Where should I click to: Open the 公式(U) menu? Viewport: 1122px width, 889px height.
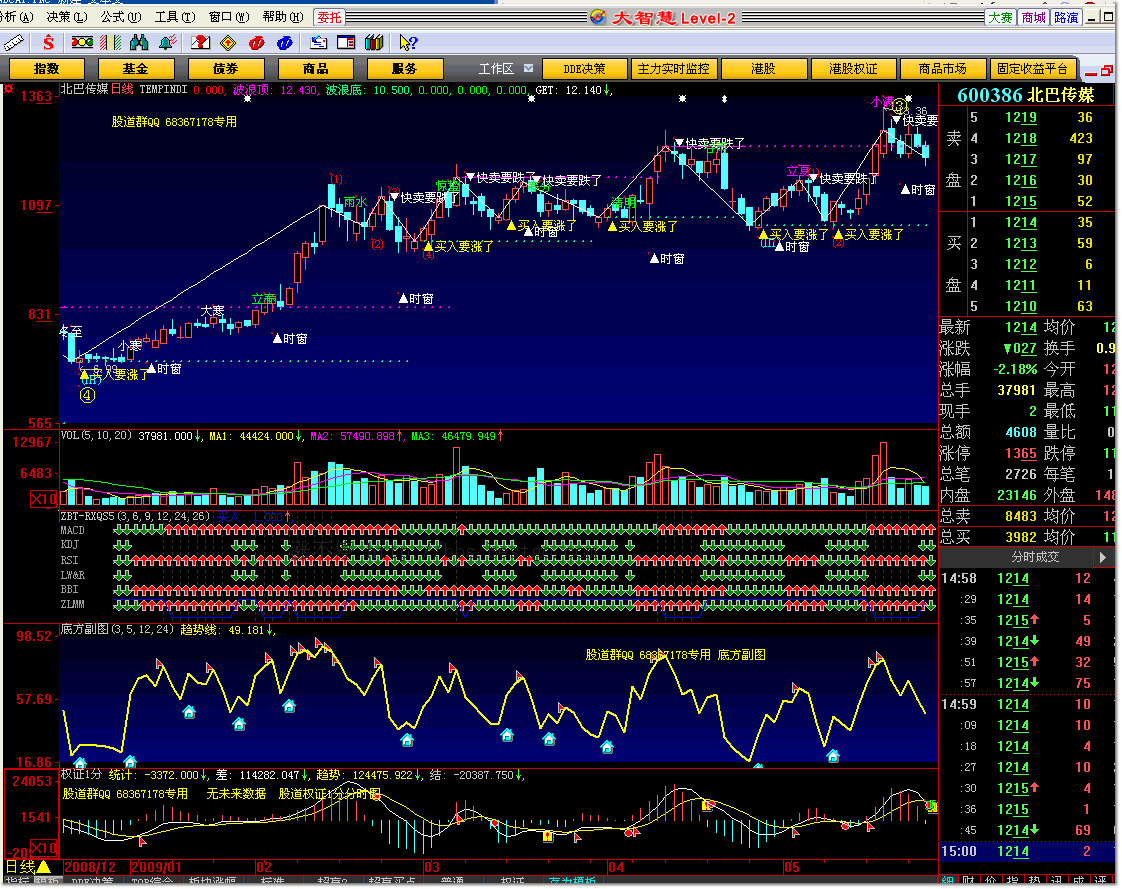point(121,17)
